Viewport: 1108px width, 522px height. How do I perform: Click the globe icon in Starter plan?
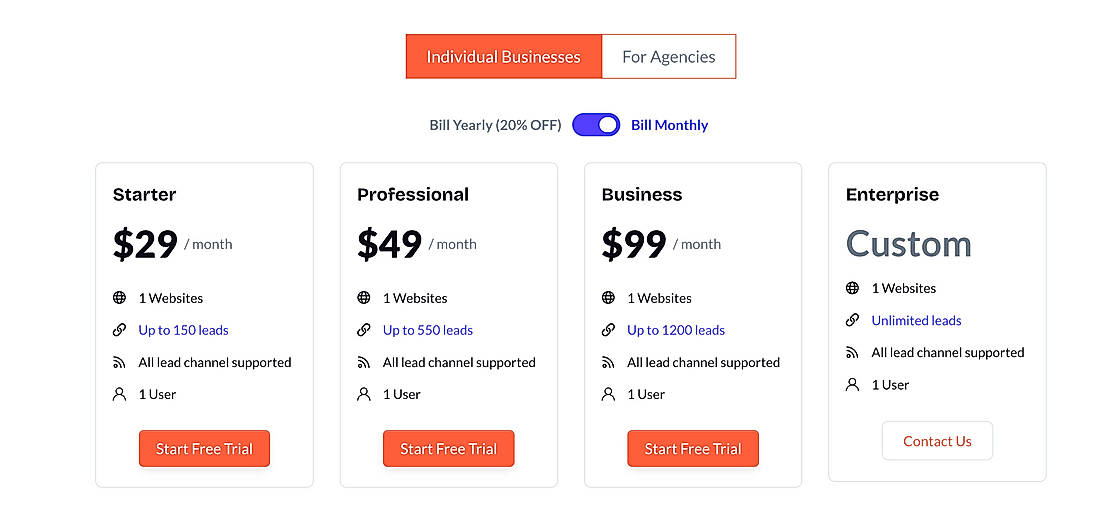coord(120,298)
